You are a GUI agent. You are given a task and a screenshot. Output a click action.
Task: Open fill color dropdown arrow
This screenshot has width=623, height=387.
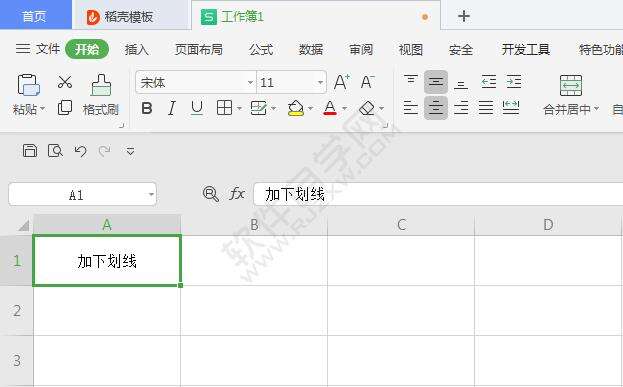[310, 108]
